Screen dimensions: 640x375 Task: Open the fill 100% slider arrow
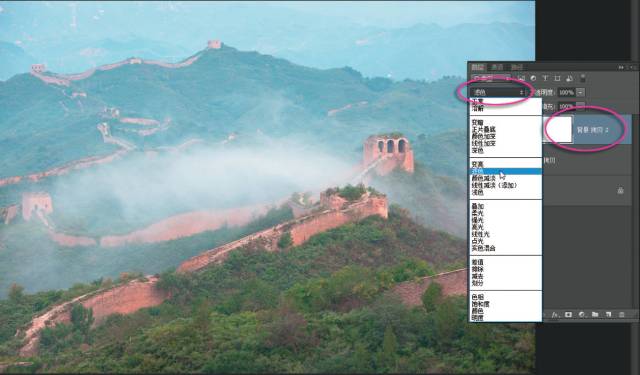580,106
